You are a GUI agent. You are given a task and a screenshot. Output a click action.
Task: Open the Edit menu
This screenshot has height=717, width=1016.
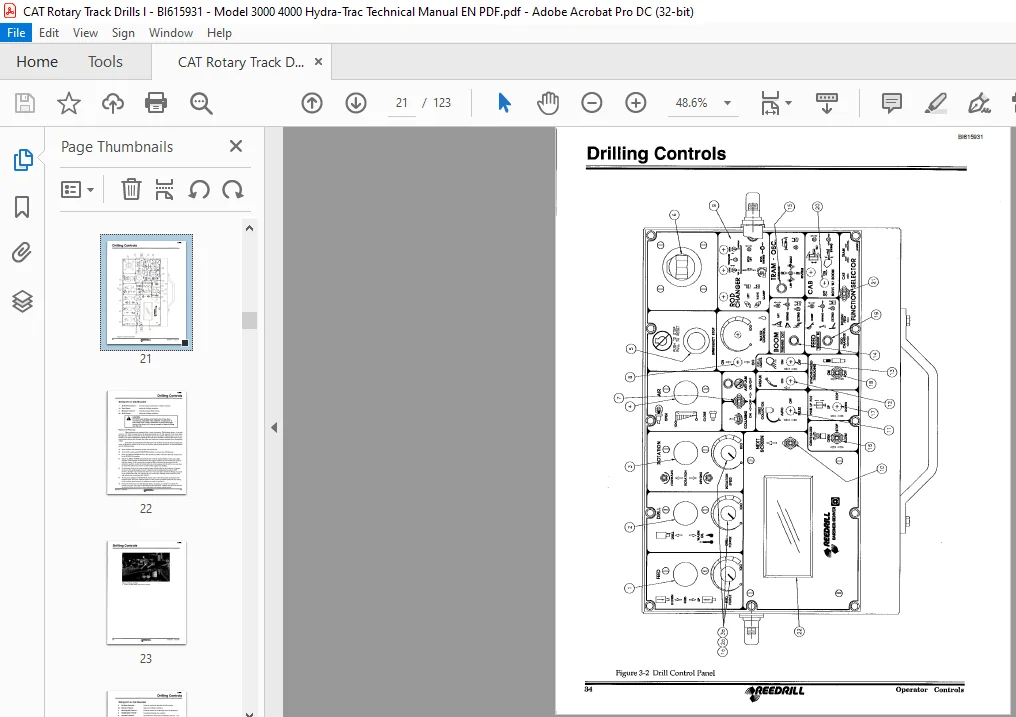49,32
